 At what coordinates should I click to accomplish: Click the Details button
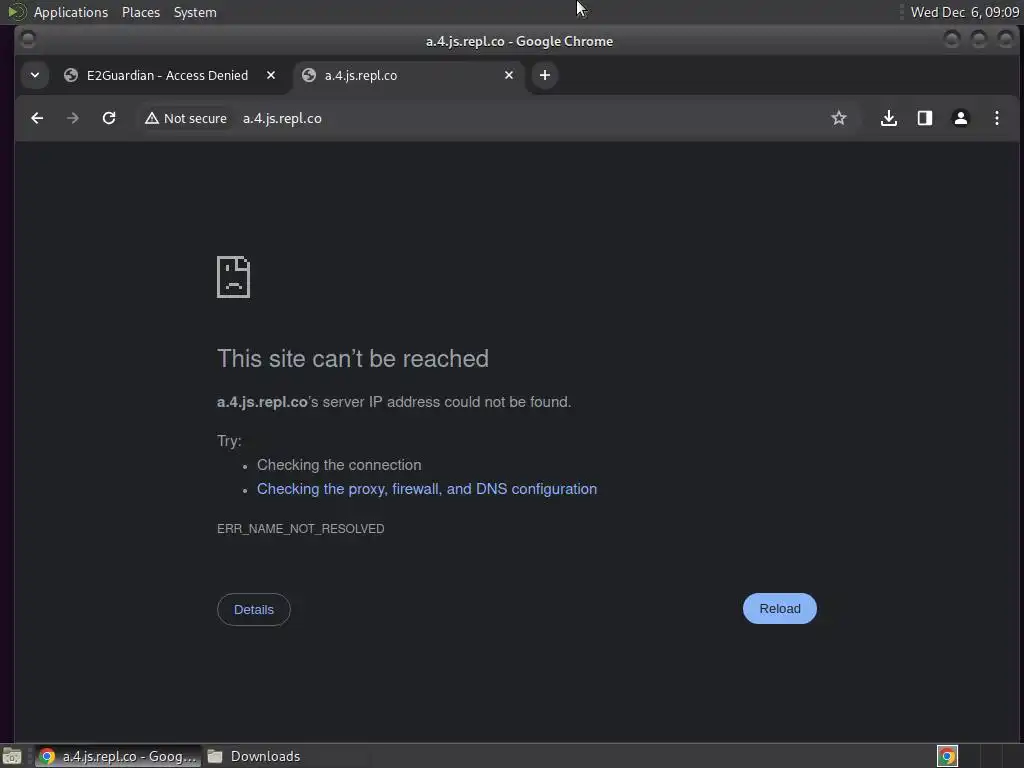pos(253,609)
